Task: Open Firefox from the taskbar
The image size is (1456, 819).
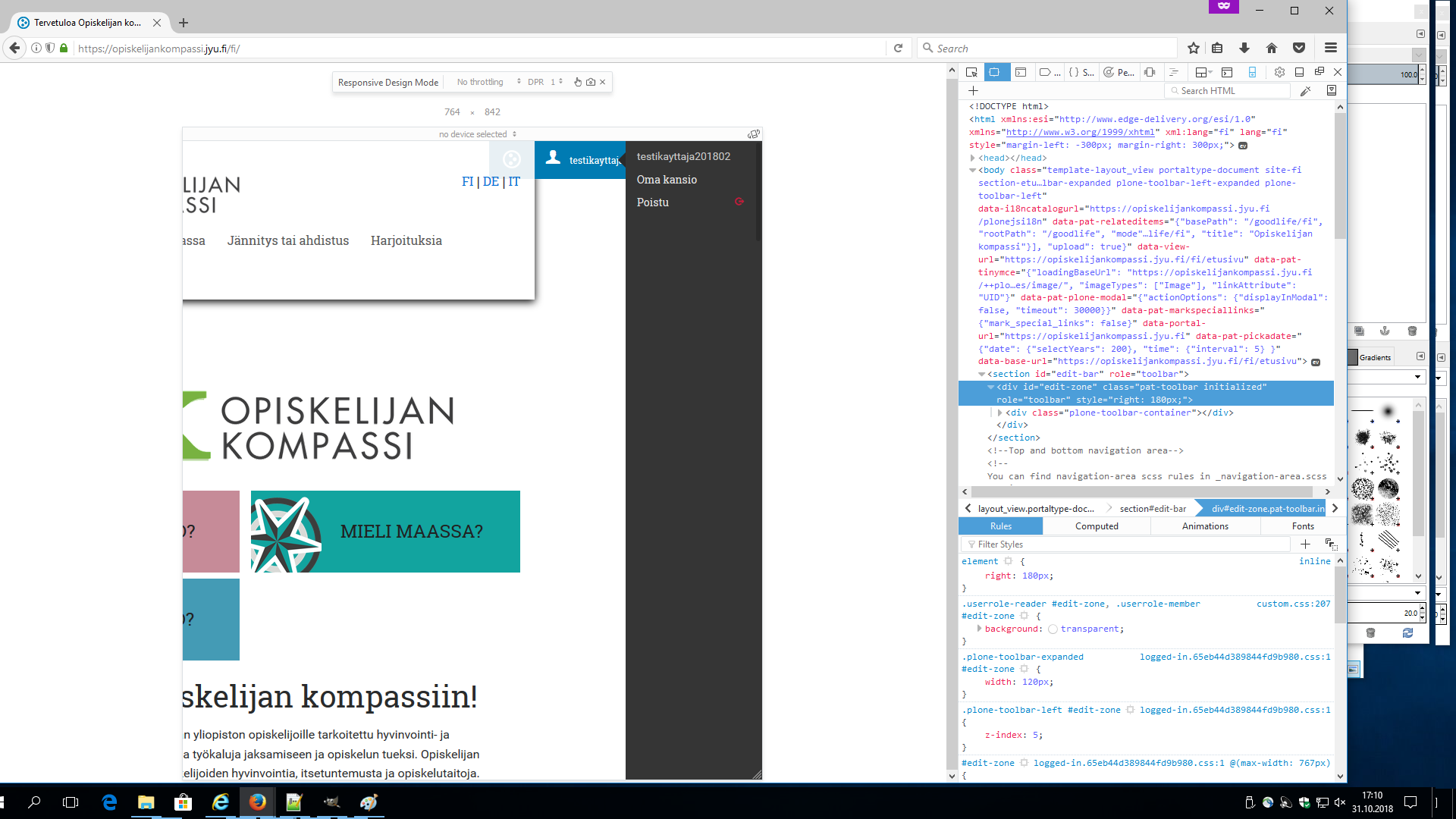Action: pyautogui.click(x=257, y=802)
